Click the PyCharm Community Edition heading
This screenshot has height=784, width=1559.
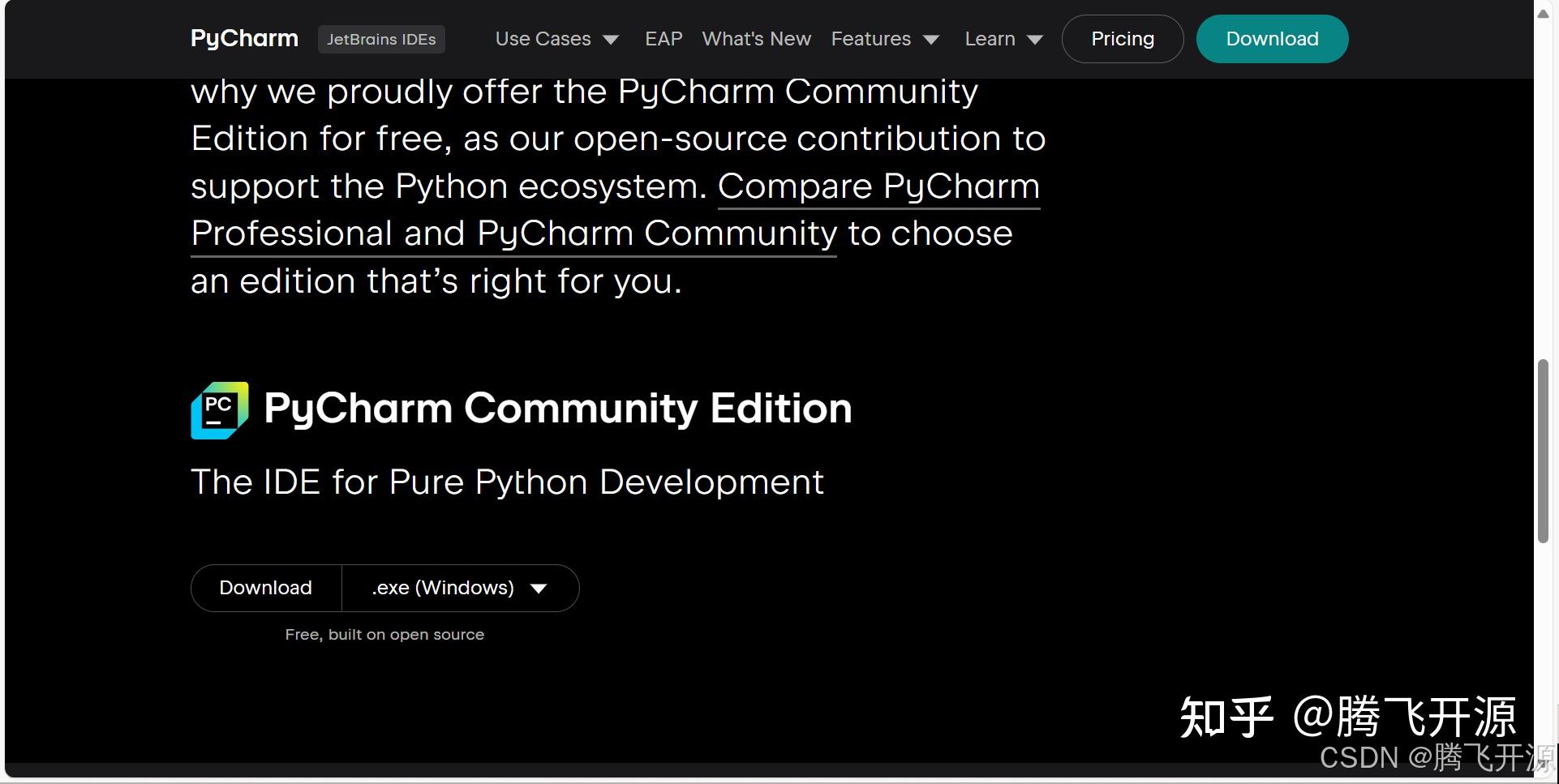(558, 408)
